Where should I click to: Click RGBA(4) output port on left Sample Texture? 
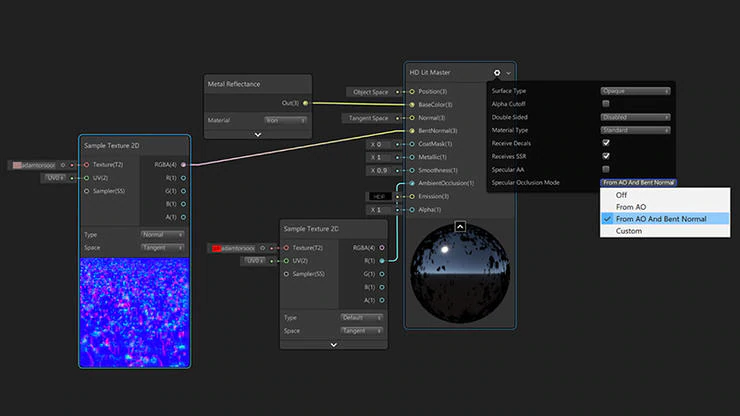pyautogui.click(x=184, y=165)
